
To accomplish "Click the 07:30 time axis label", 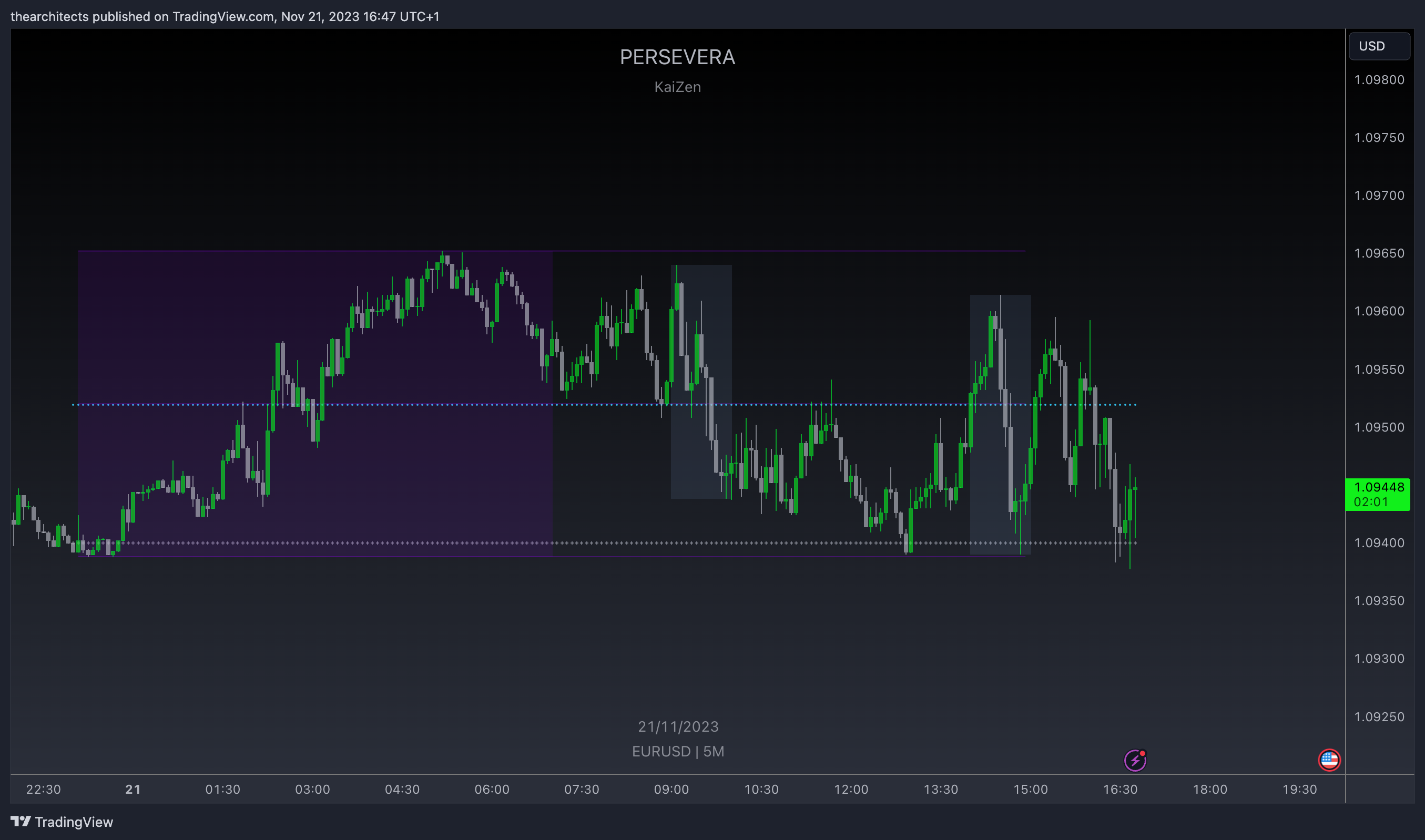I will 582,789.
